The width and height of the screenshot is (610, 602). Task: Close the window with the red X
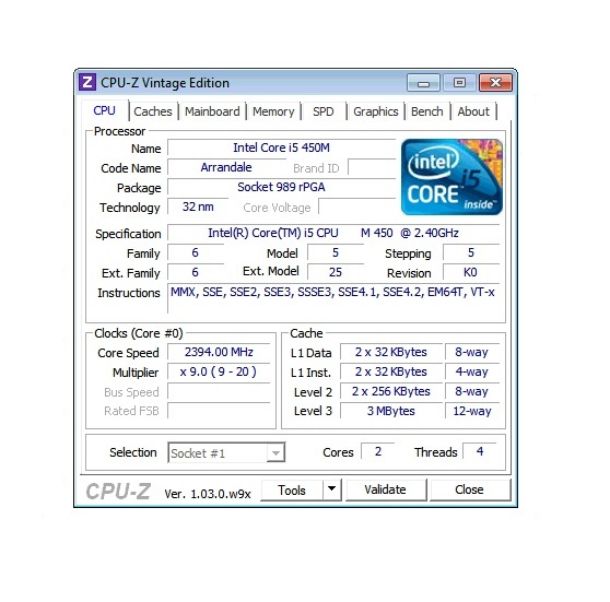pos(496,82)
